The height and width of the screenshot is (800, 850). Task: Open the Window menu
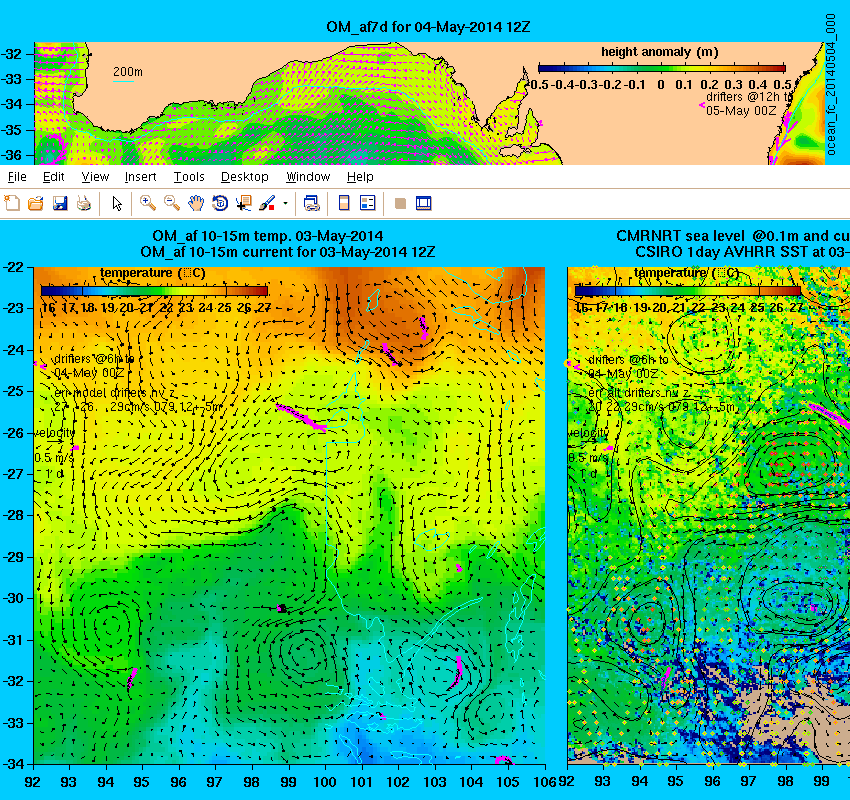[308, 177]
